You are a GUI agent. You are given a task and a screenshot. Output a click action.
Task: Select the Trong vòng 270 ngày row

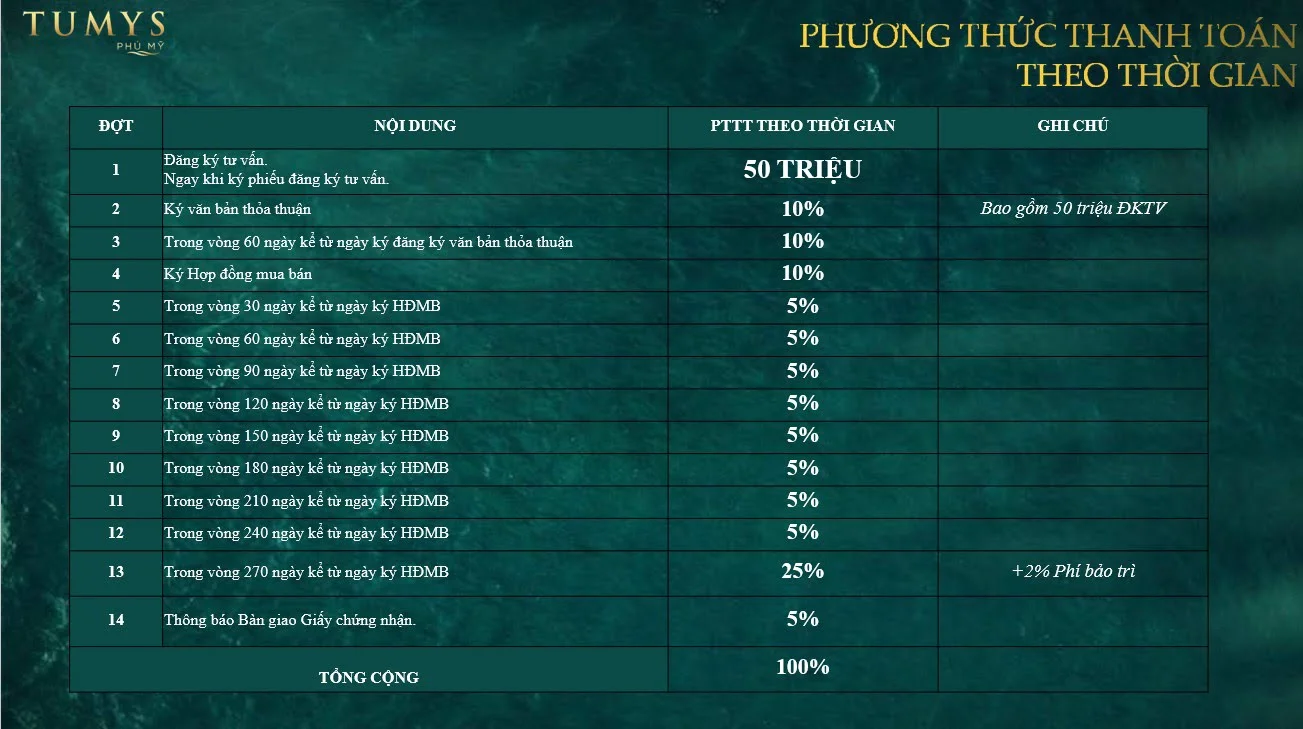(638, 573)
